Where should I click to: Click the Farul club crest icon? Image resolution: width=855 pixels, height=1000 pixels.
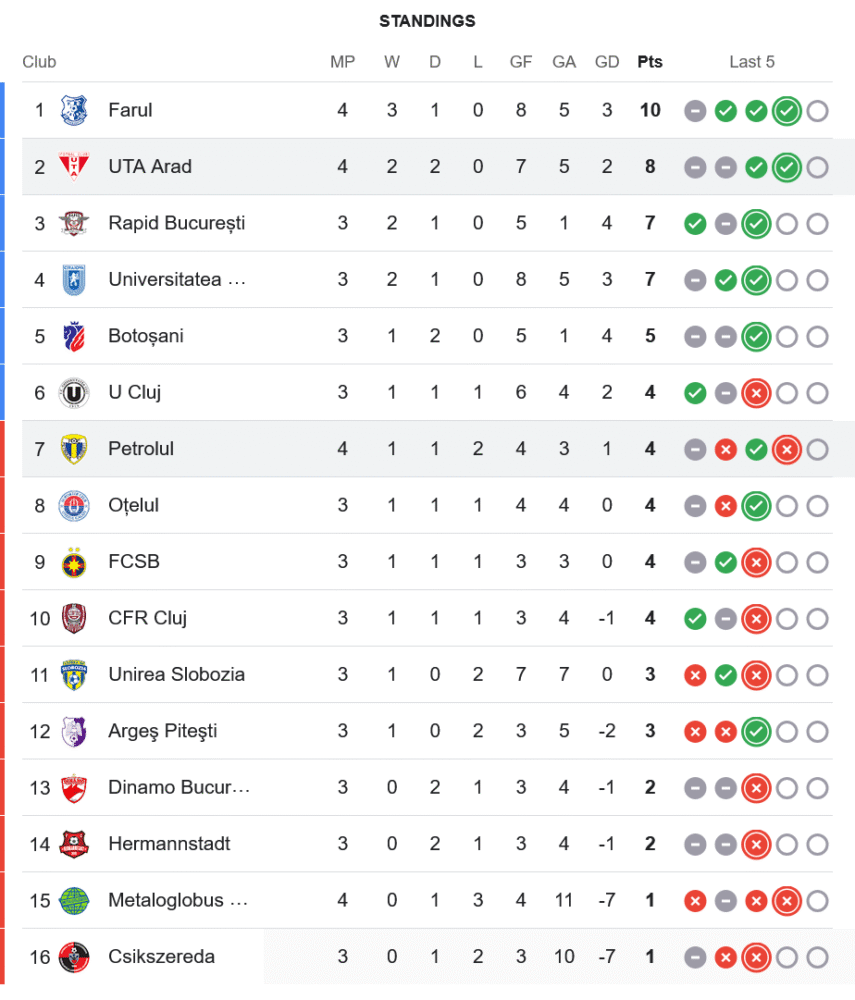coord(74,110)
